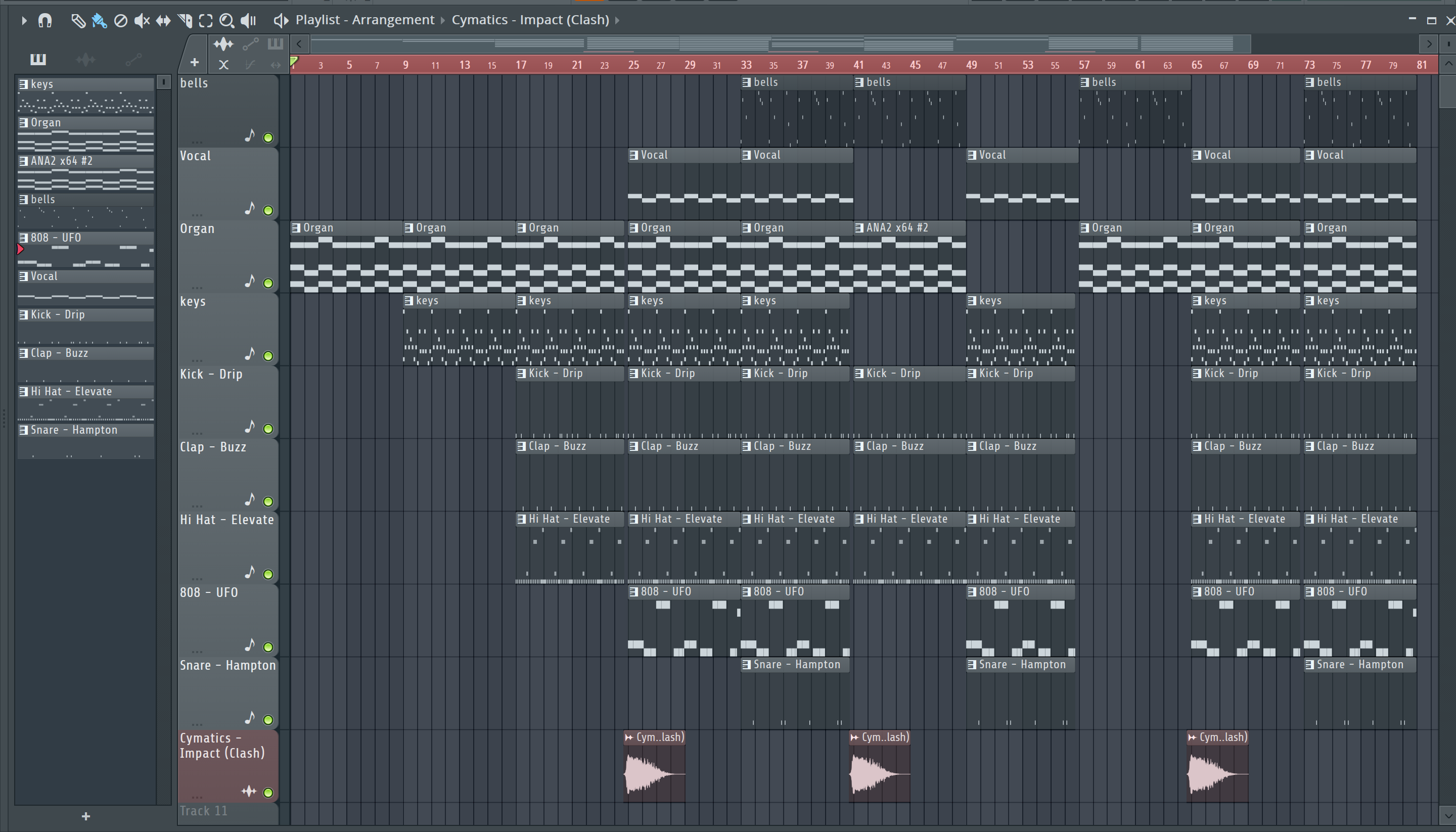Viewport: 1456px width, 832px height.
Task: Click the note icon on bells track
Action: tap(250, 136)
